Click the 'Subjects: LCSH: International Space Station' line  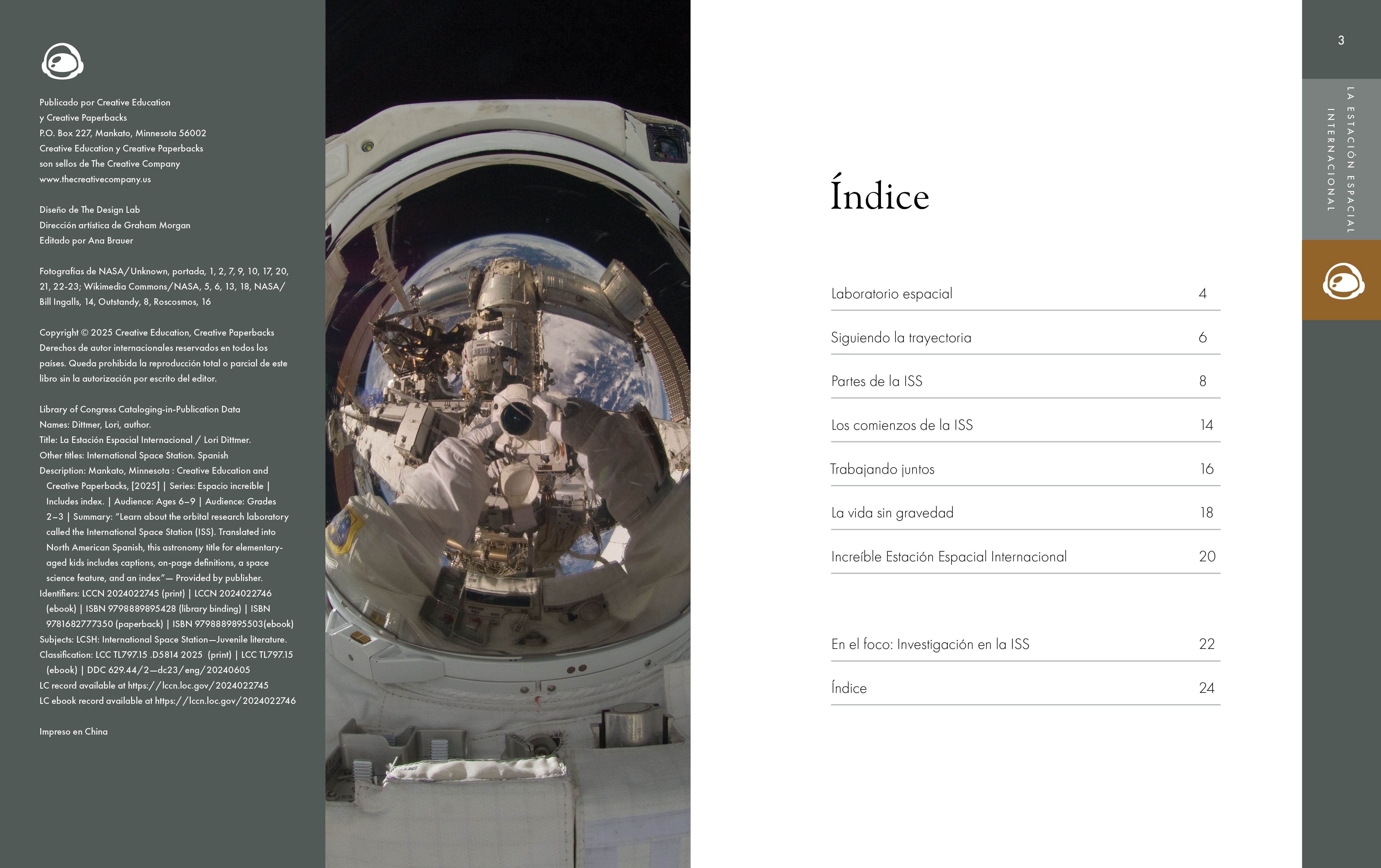[163, 640]
